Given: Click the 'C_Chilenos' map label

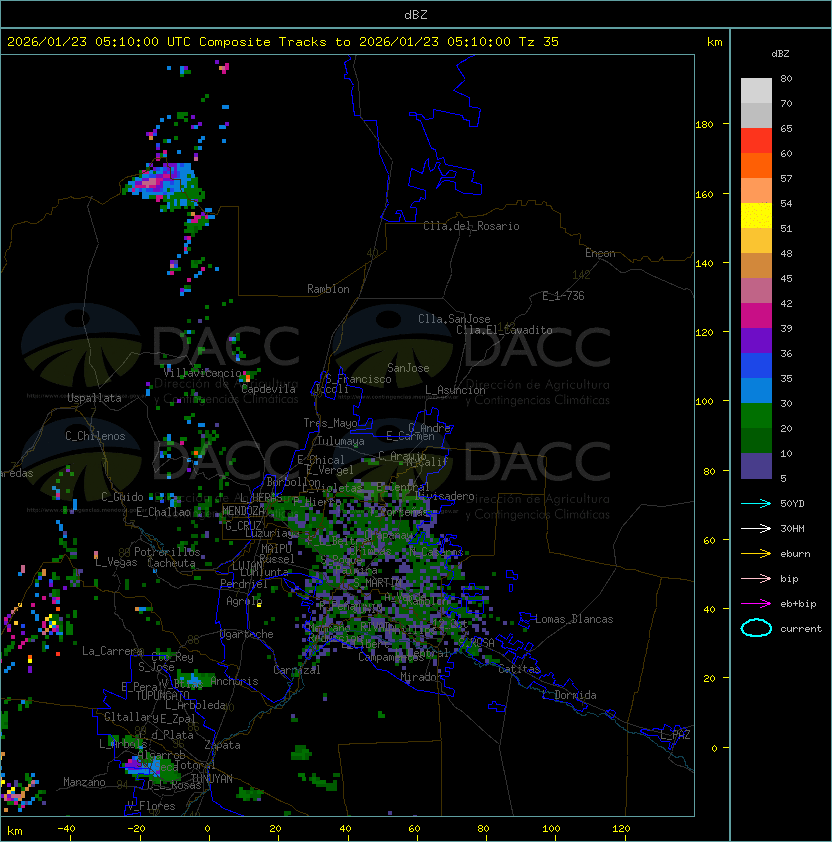Looking at the screenshot, I should point(95,436).
